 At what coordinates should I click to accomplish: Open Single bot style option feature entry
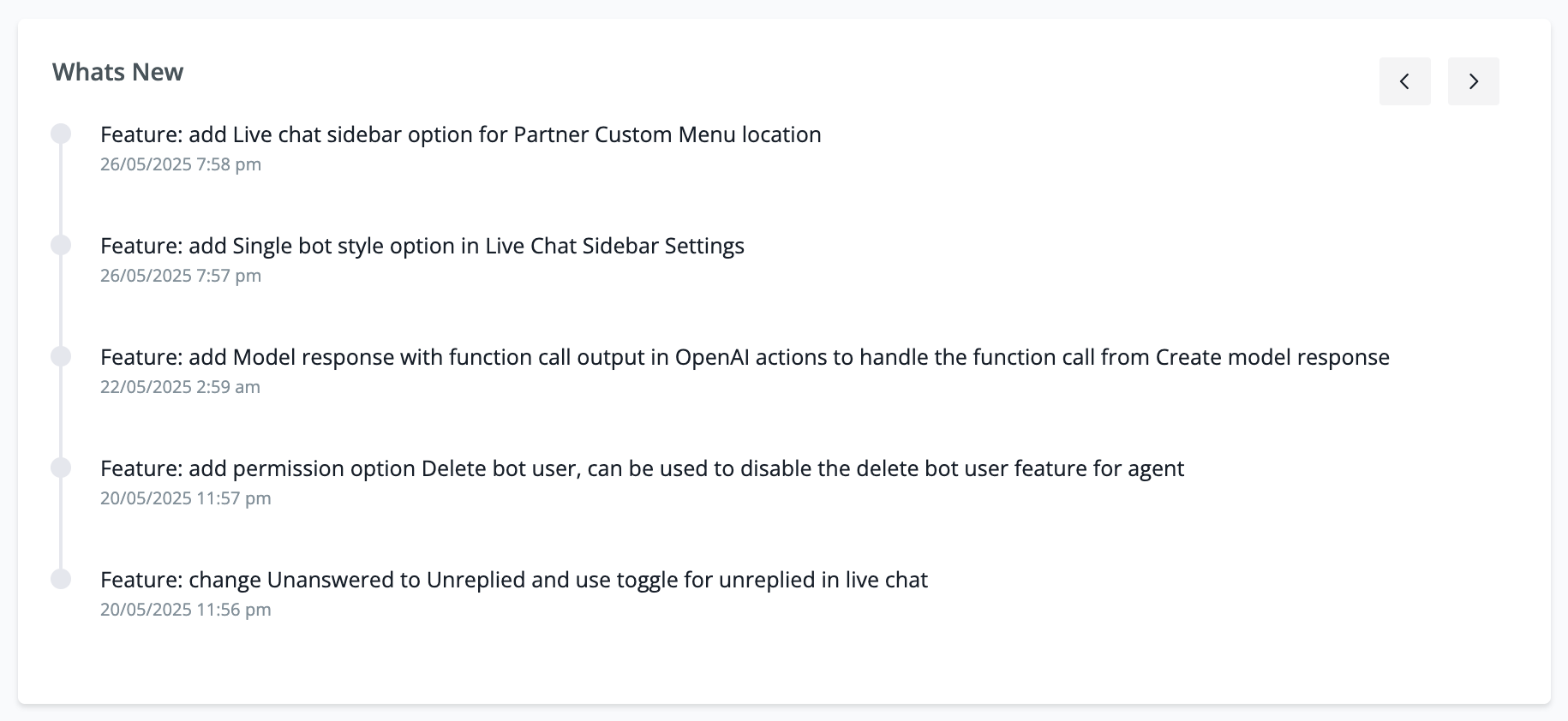[422, 246]
